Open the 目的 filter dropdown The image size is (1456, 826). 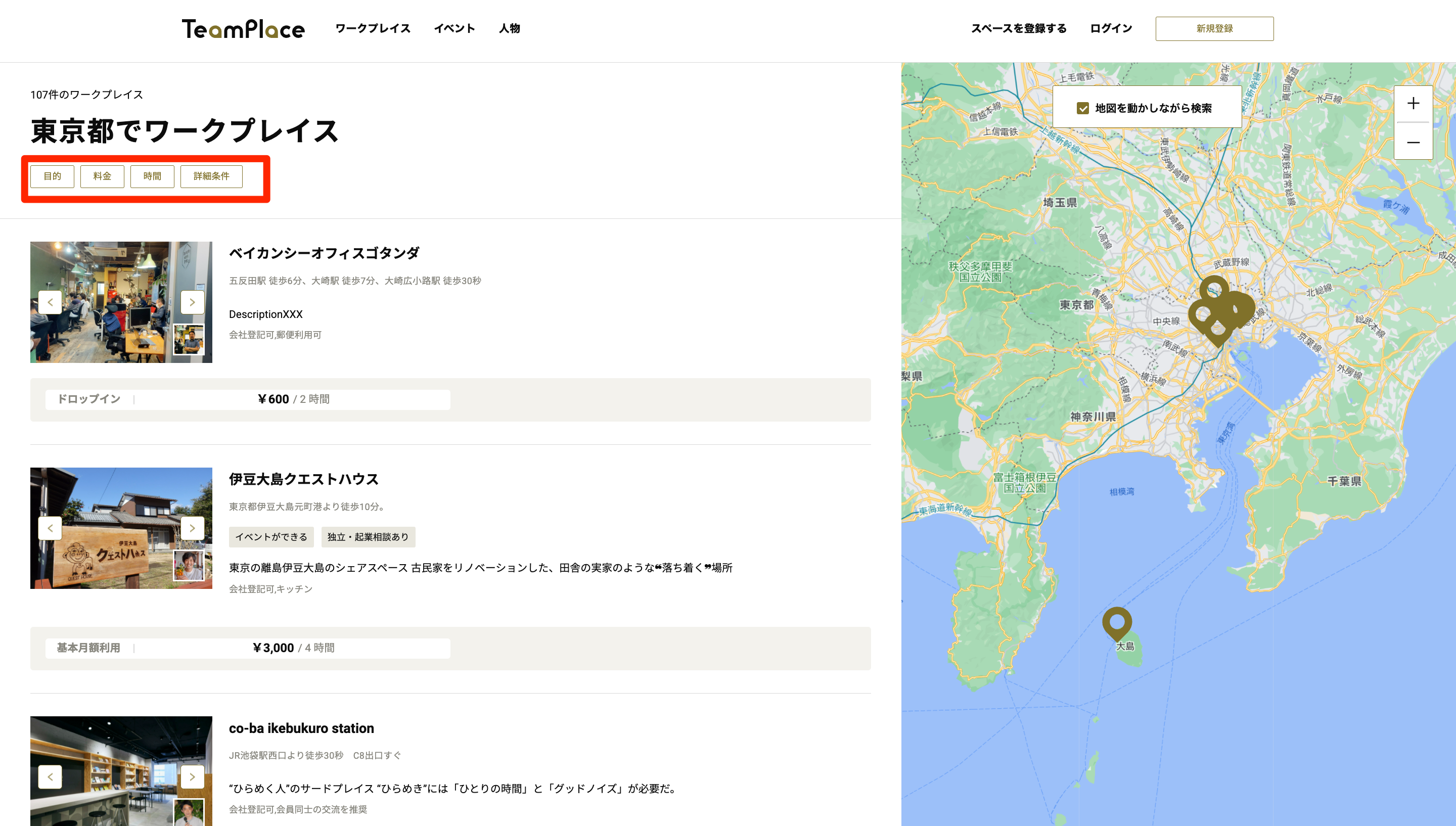click(52, 176)
